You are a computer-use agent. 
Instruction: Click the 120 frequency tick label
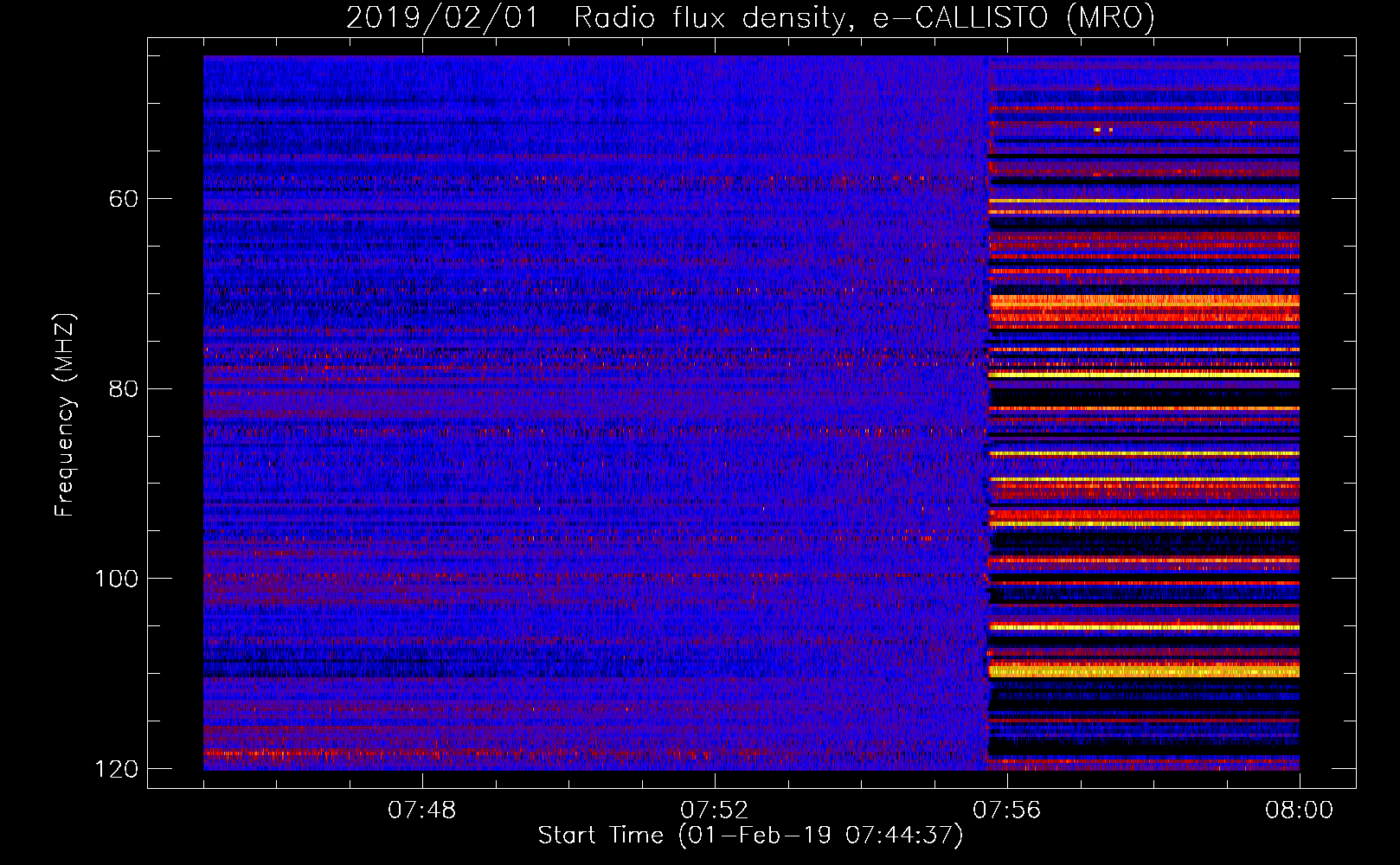[117, 768]
